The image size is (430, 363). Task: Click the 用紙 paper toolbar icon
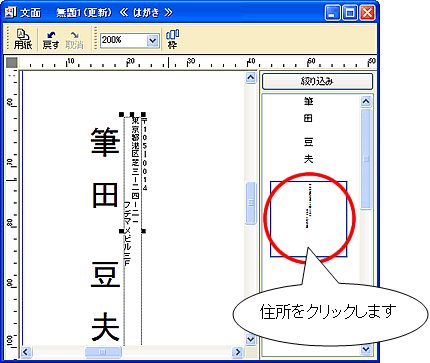[x=23, y=39]
